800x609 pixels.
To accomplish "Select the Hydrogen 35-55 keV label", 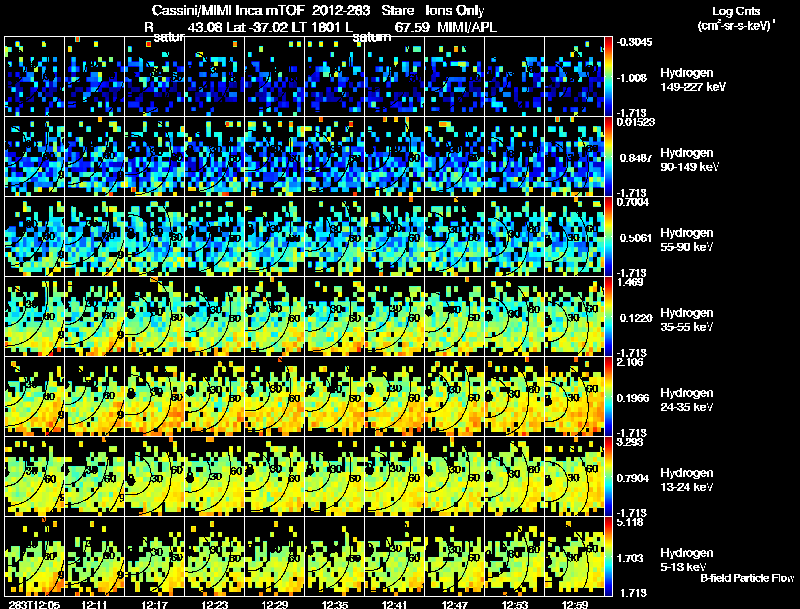I will coord(687,320).
